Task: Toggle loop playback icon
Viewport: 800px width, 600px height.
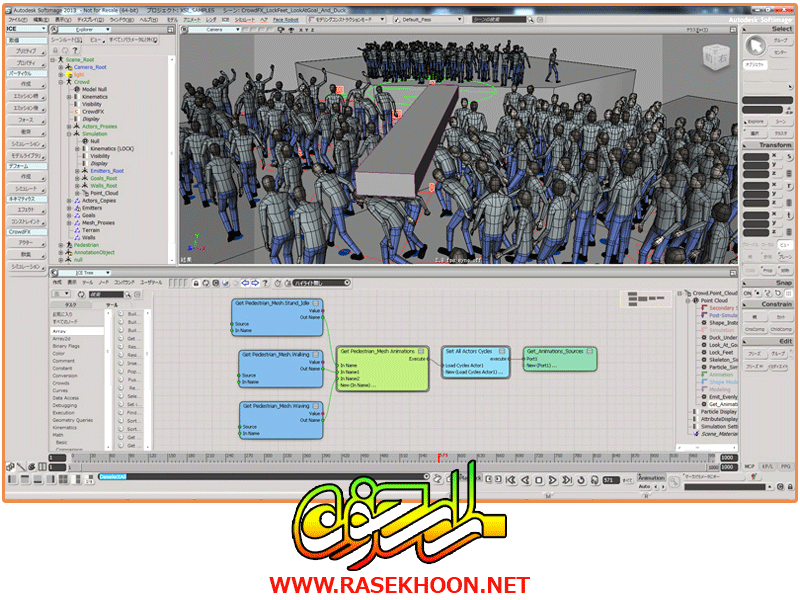Action: click(x=581, y=480)
